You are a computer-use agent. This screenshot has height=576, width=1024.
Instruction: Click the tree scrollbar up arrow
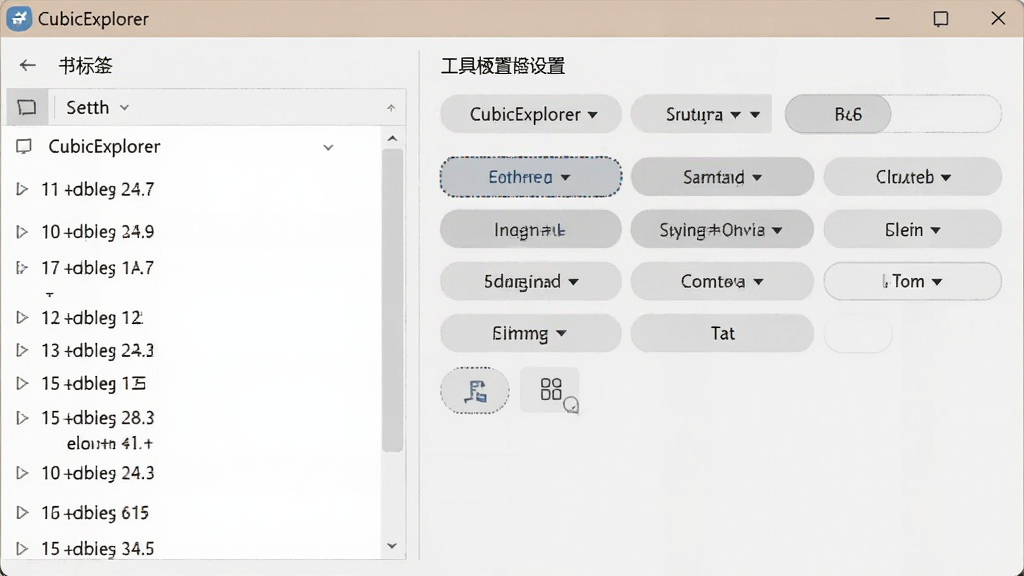392,138
